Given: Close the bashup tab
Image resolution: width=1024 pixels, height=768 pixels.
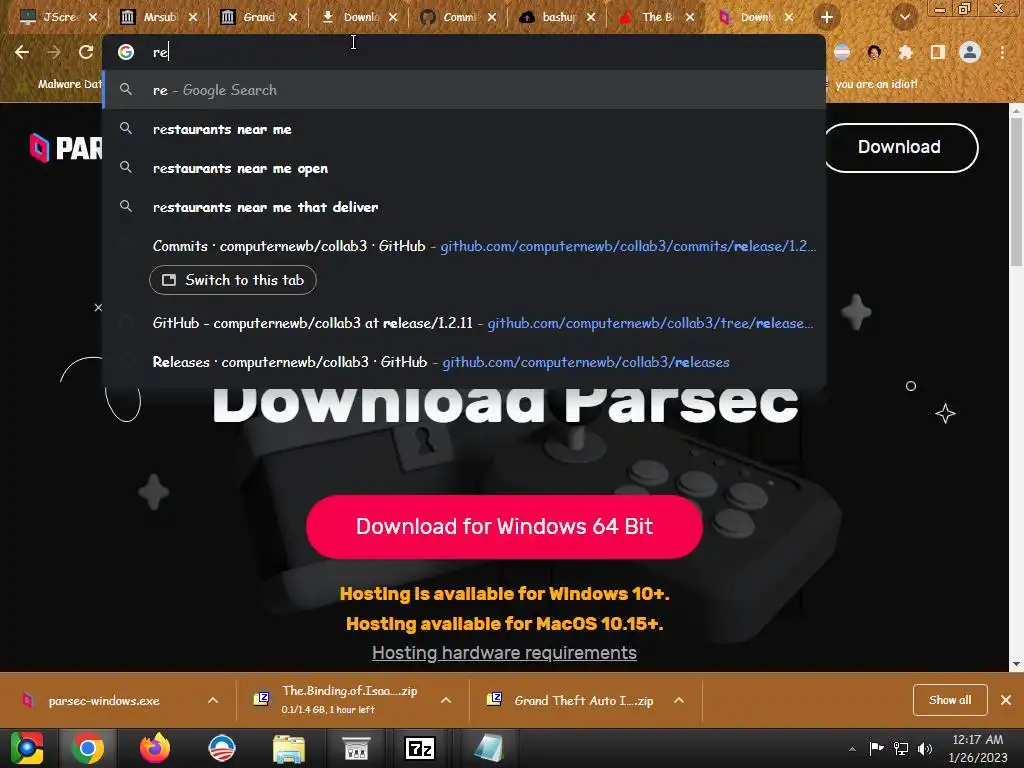Looking at the screenshot, I should [x=590, y=17].
